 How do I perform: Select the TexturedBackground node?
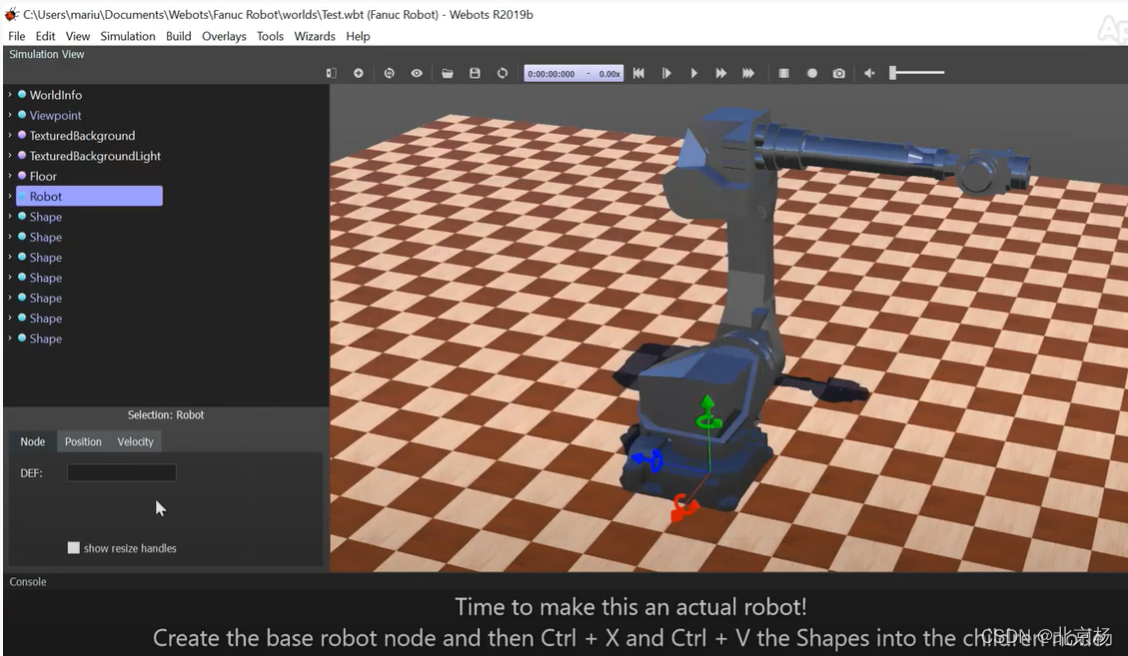tap(82, 135)
